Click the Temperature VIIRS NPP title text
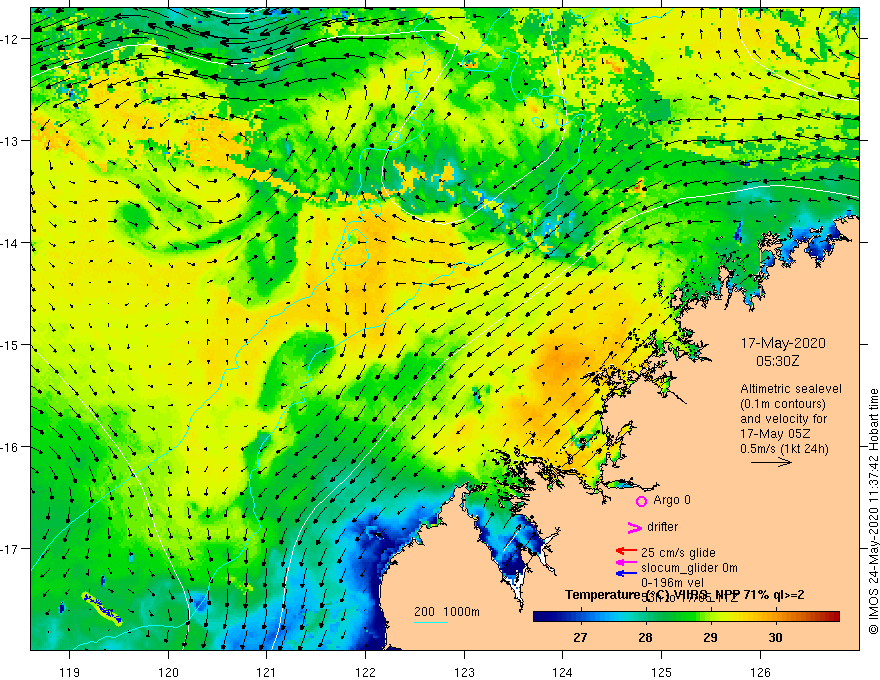This screenshot has width=880, height=680. (x=684, y=595)
